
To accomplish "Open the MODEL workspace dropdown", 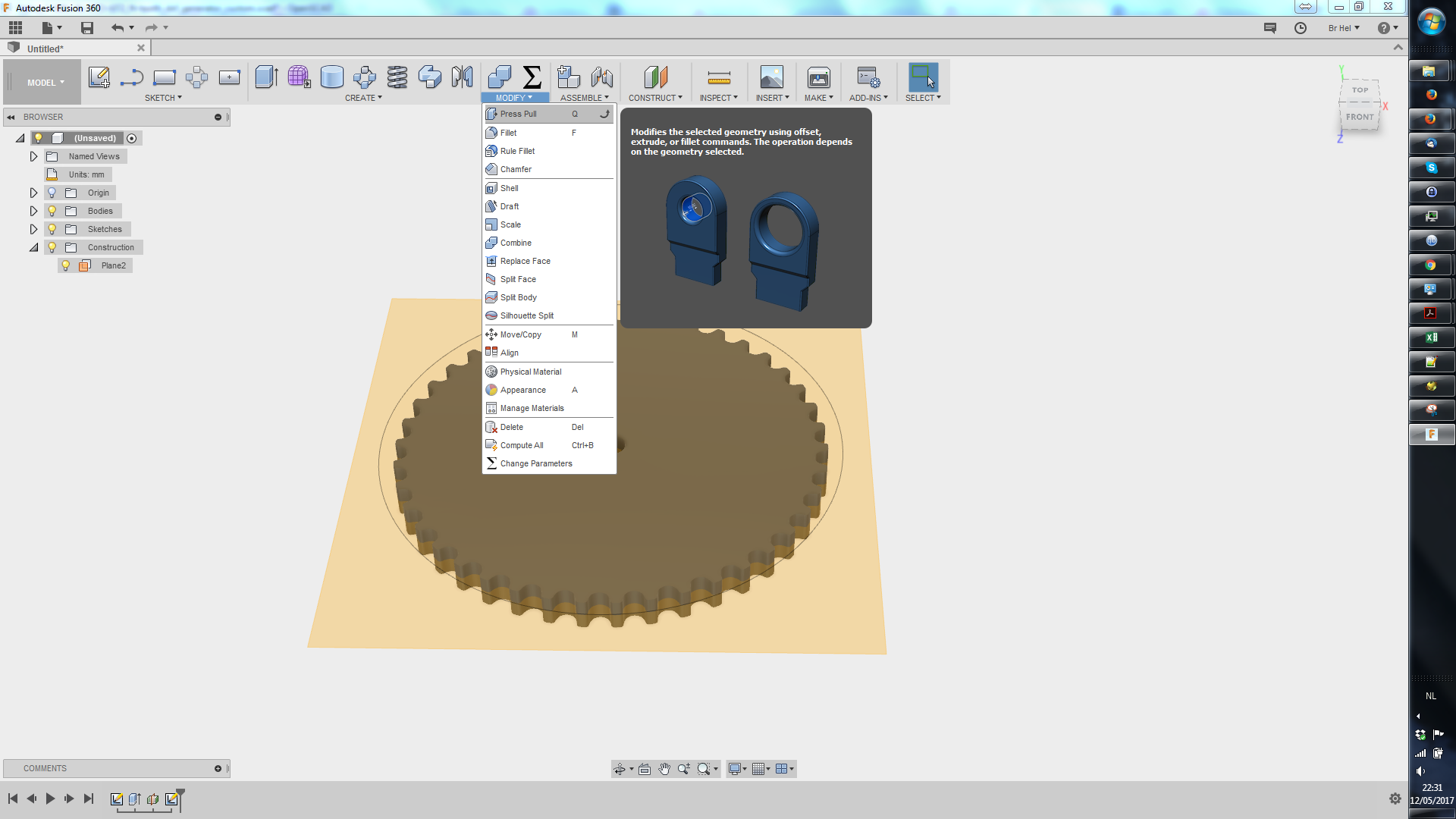I will [45, 83].
